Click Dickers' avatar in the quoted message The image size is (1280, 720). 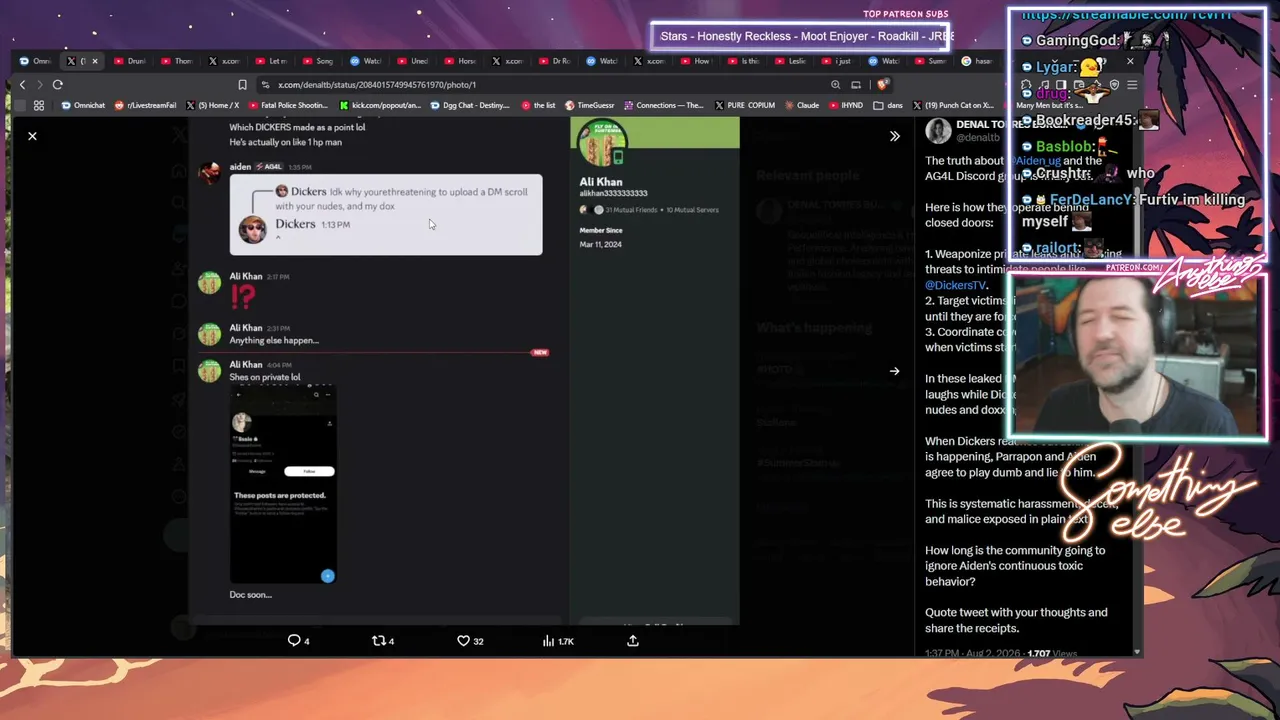253,228
